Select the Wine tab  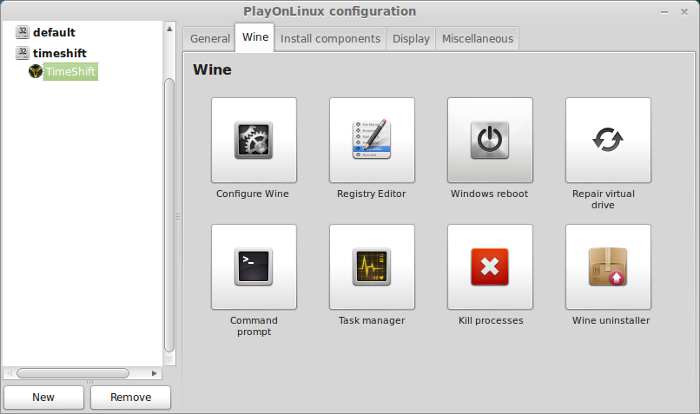(255, 38)
